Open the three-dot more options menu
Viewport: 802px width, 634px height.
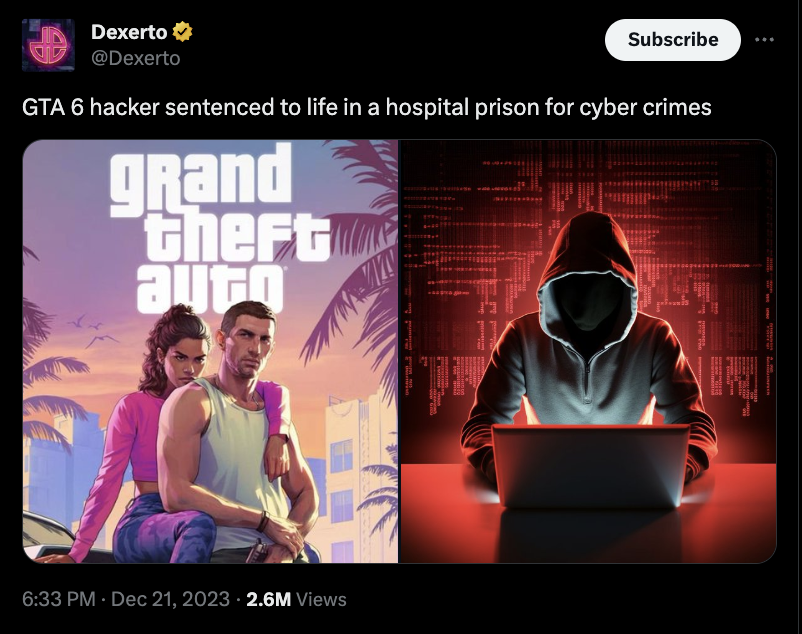point(764,39)
